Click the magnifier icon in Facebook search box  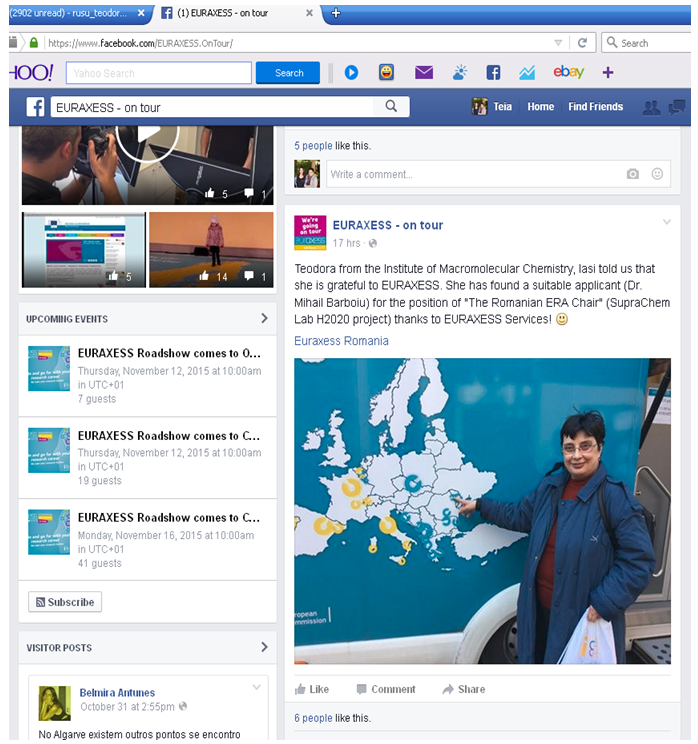click(x=391, y=106)
